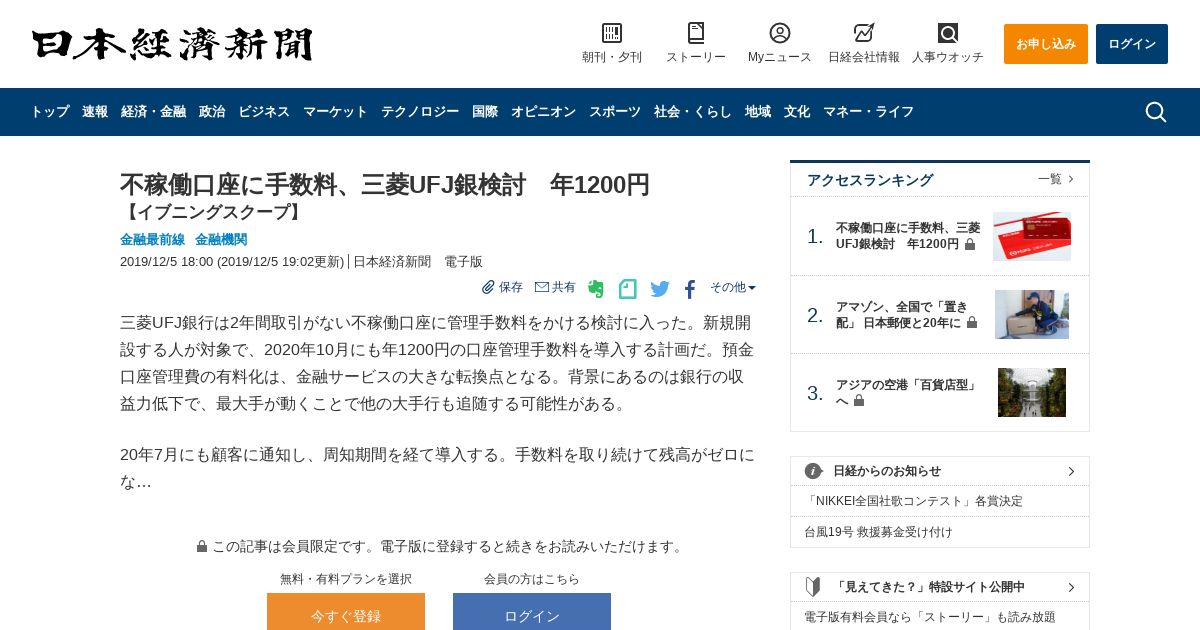Open the テクノロジー menu item
Viewport: 1200px width, 630px height.
coord(420,112)
